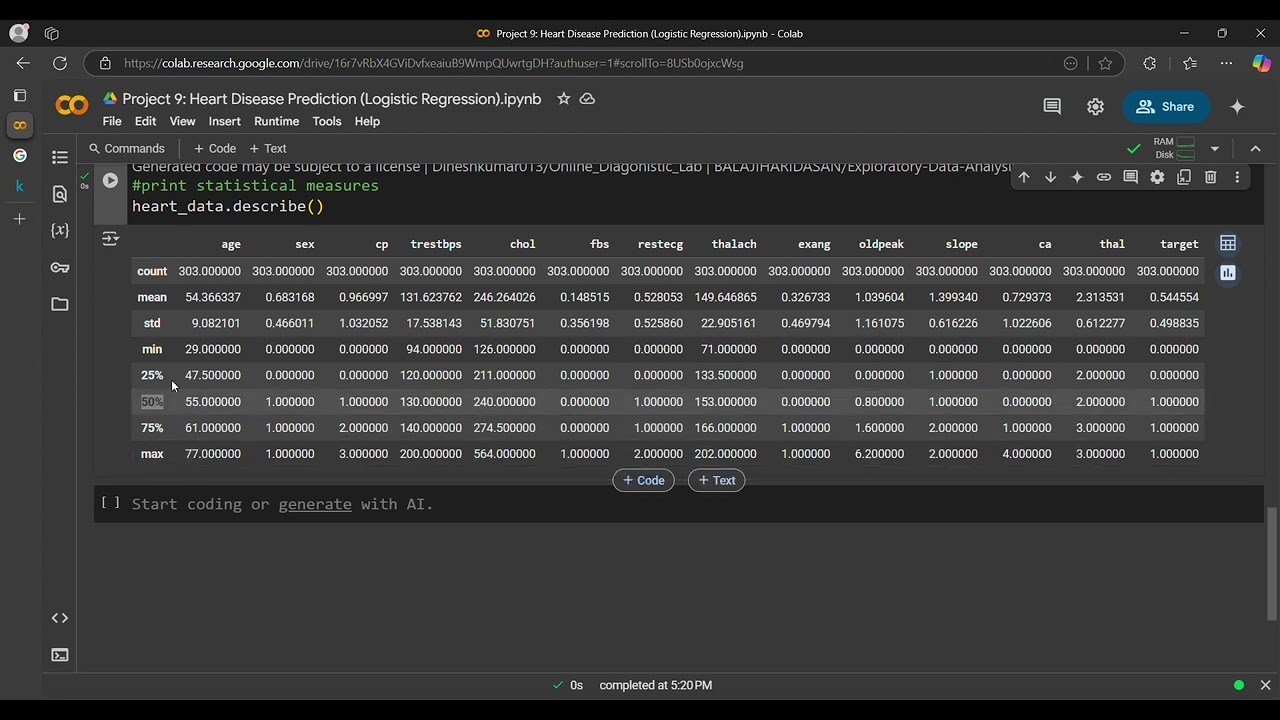Move the cell up

1024,177
